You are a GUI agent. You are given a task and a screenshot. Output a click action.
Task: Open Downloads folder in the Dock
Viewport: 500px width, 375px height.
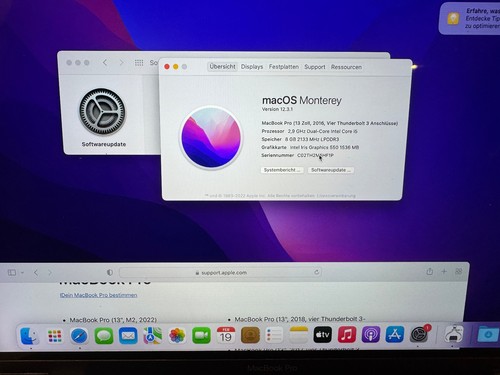tap(488, 334)
